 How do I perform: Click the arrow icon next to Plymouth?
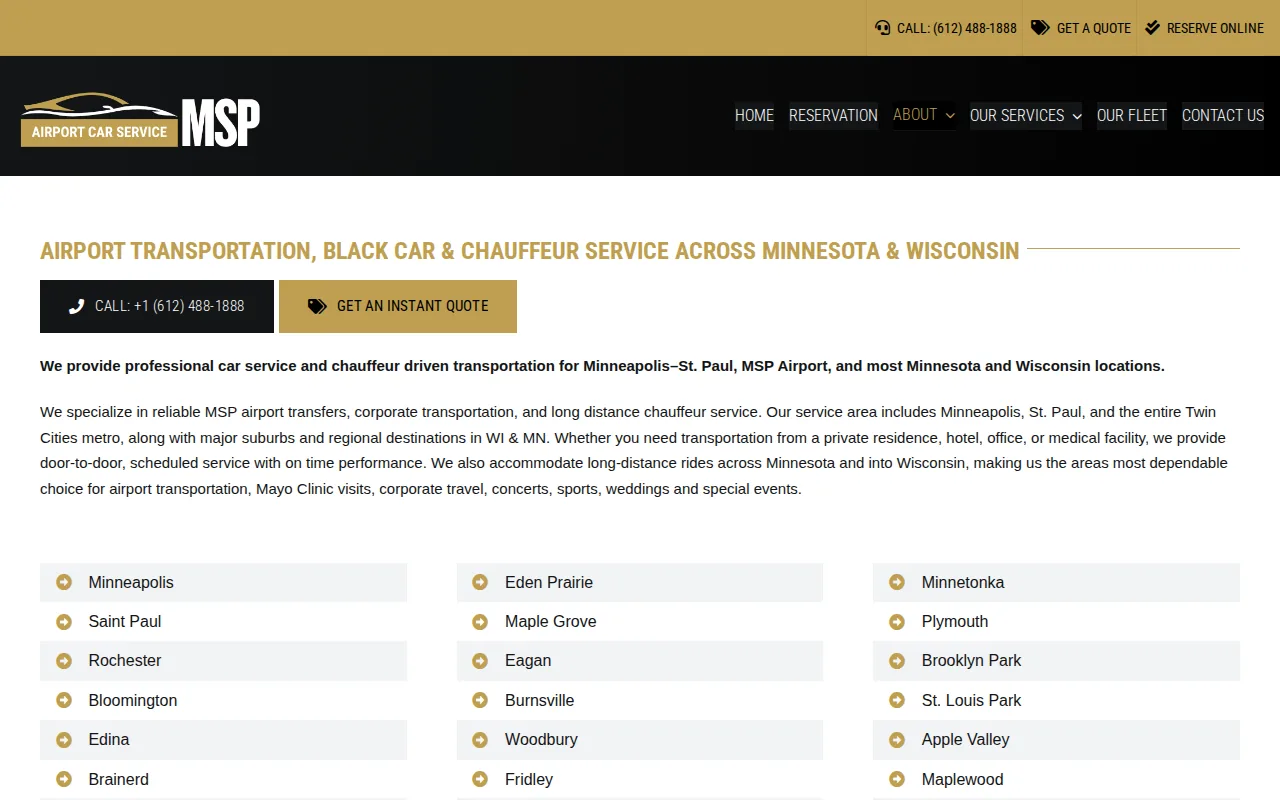coord(897,621)
